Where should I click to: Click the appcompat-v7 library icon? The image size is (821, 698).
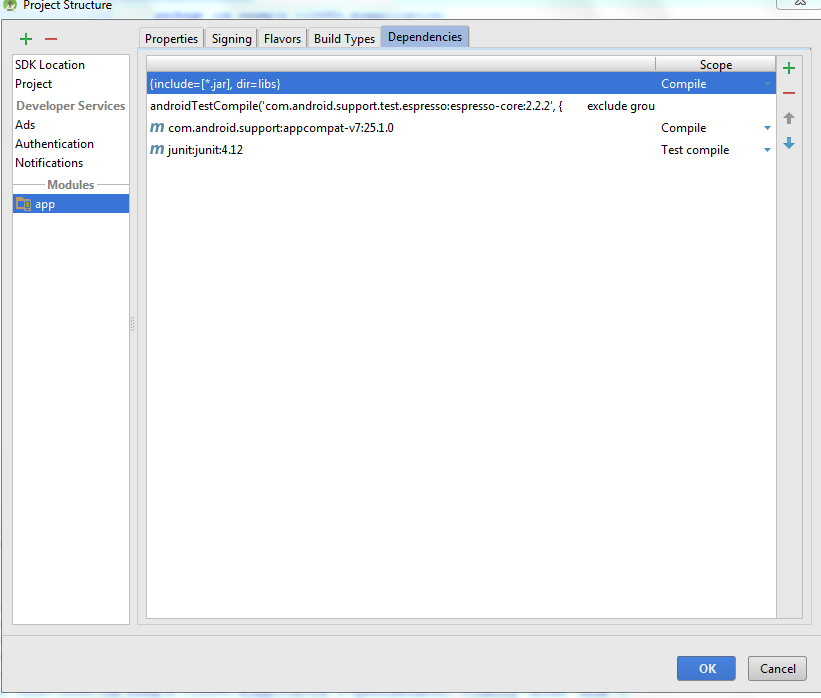[x=157, y=128]
